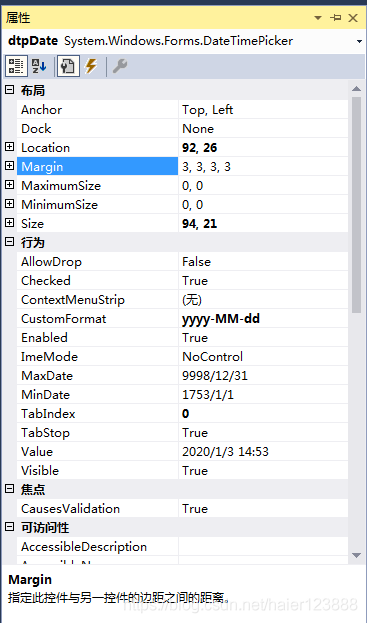Select the Anchor property row
The height and width of the screenshot is (623, 367).
tap(183, 110)
